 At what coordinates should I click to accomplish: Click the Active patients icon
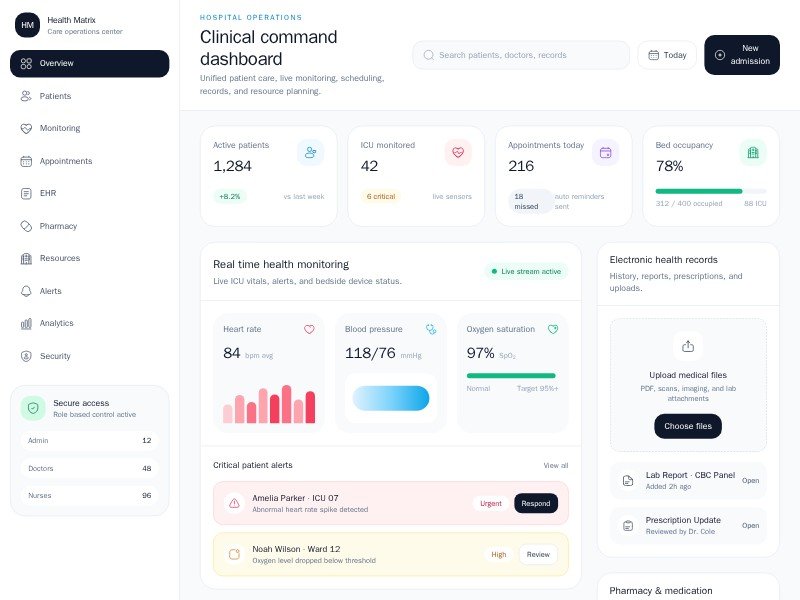tap(310, 153)
